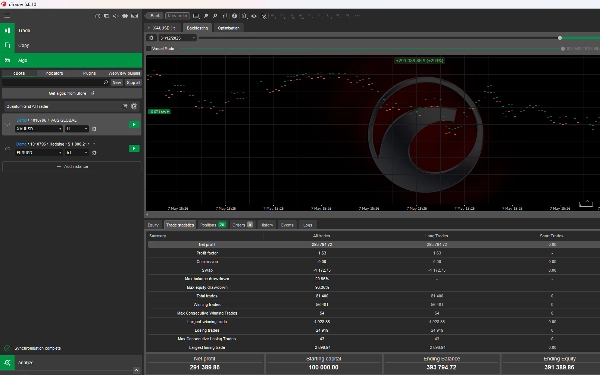Click the backtest date range slider handle
The image size is (600, 375).
coord(560,38)
